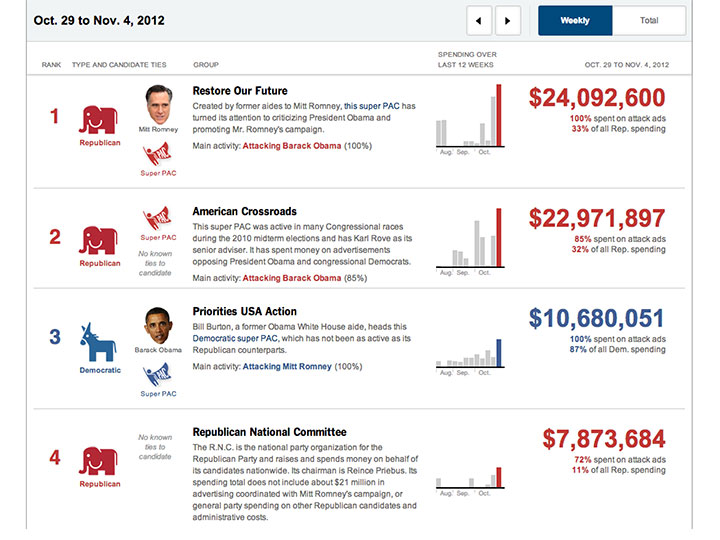Click the GROUP column header
Image resolution: width=720 pixels, height=540 pixels.
coord(206,65)
